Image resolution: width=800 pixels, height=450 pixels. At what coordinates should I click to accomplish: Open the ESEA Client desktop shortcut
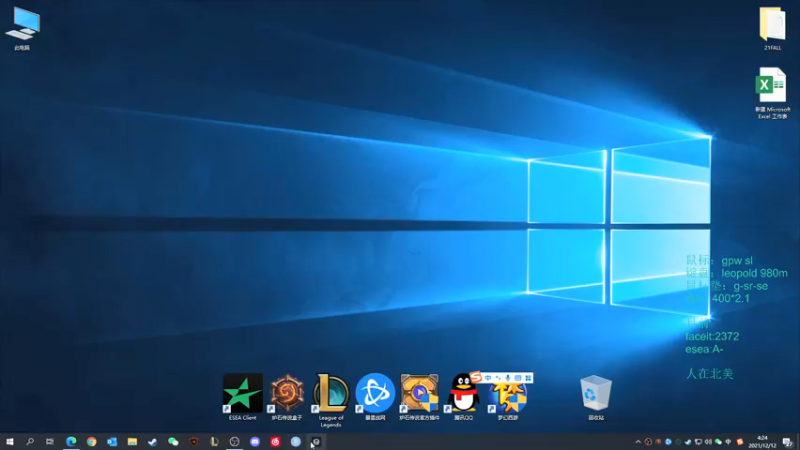pyautogui.click(x=243, y=397)
